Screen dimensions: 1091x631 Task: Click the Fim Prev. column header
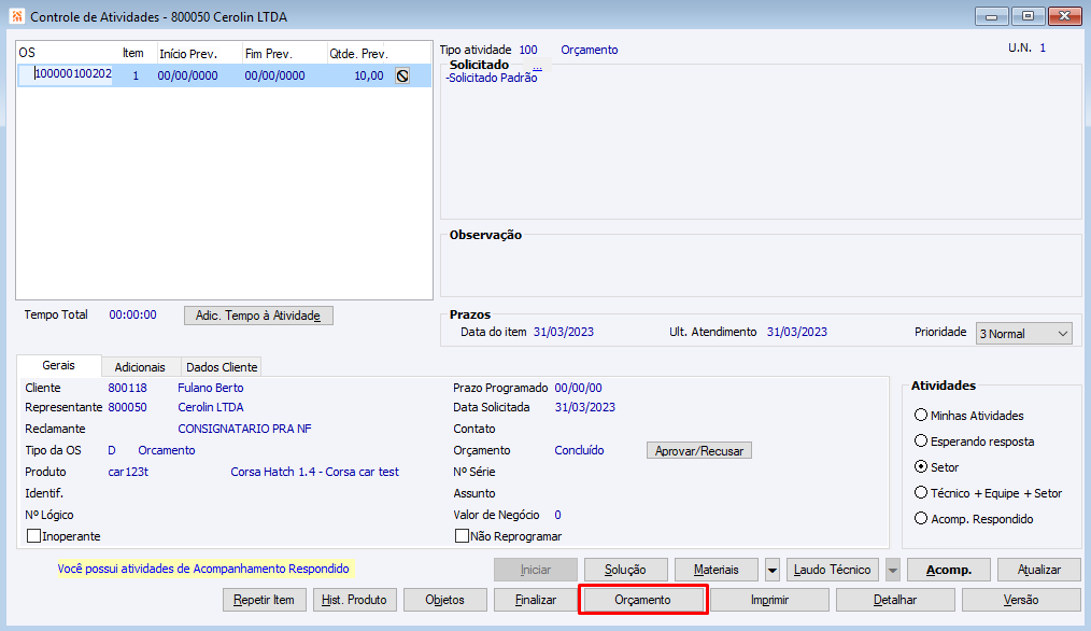pos(269,54)
